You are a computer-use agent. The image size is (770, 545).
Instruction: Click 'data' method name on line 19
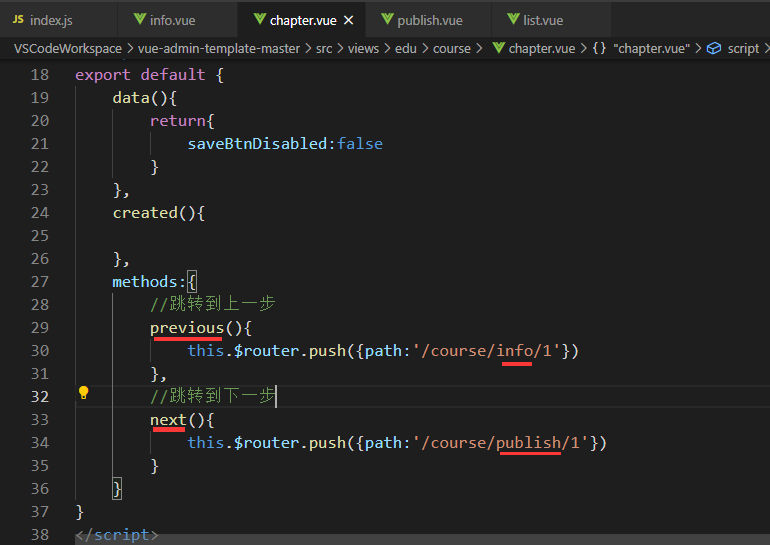(131, 98)
